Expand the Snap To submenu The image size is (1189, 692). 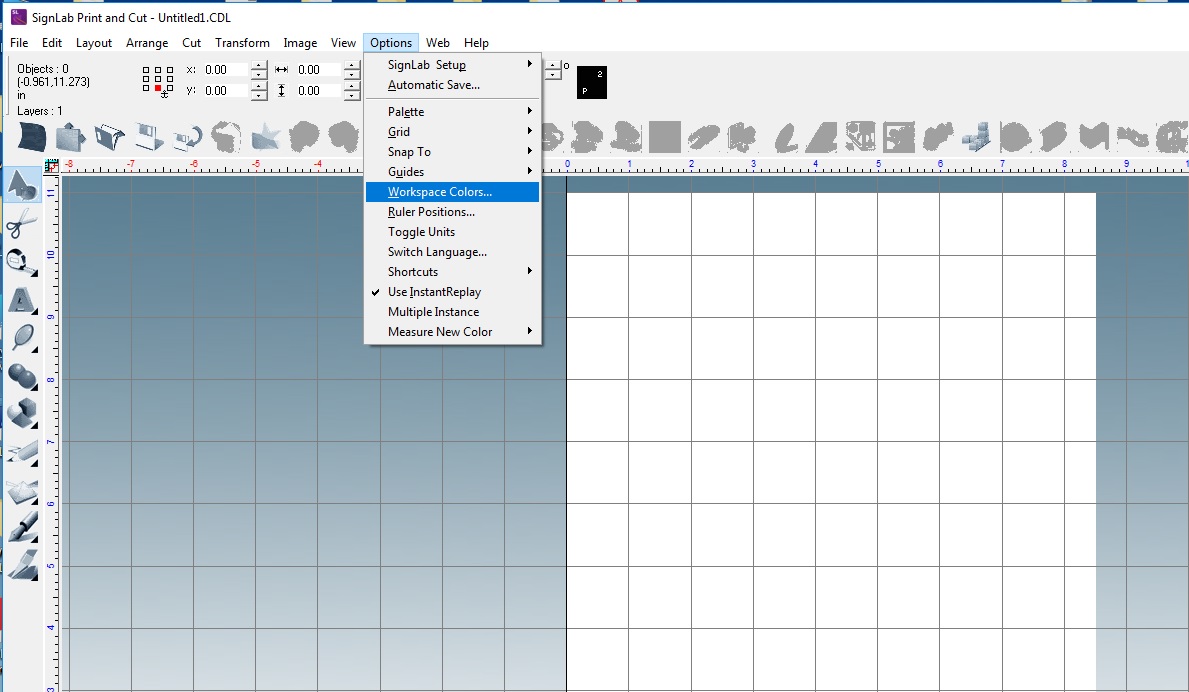click(453, 152)
